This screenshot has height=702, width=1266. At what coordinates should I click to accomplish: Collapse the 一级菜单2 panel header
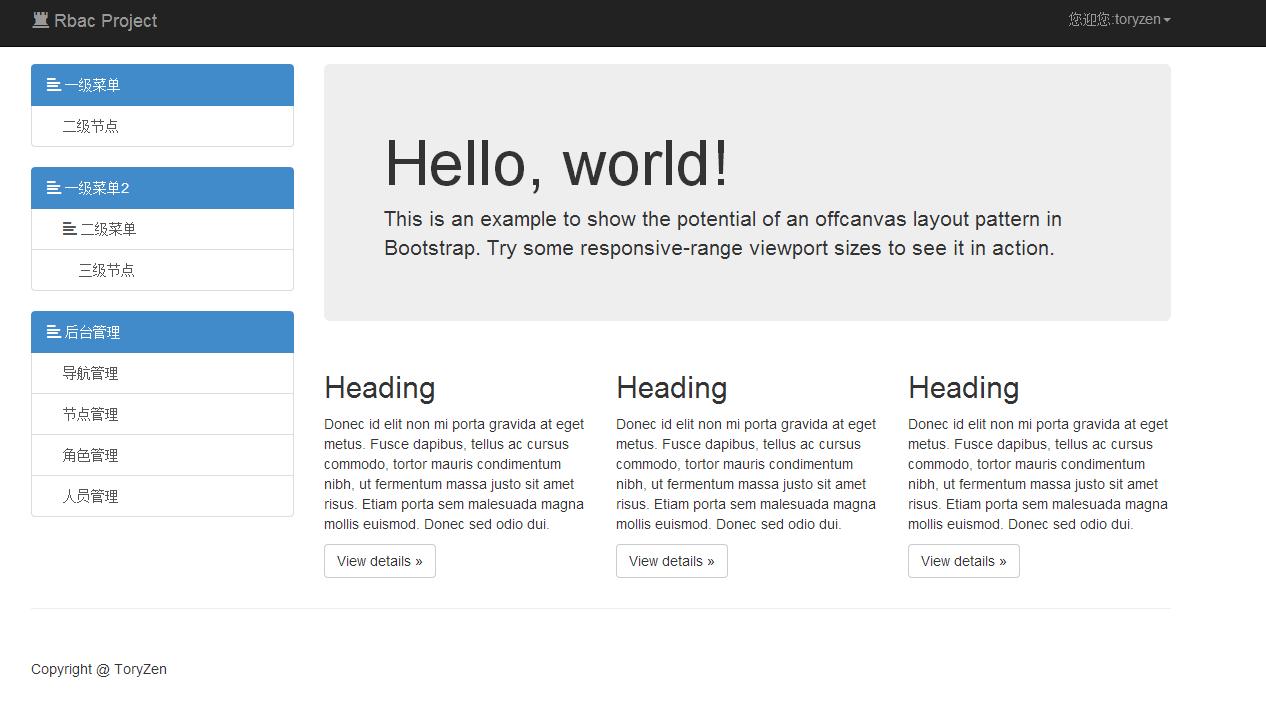[162, 188]
